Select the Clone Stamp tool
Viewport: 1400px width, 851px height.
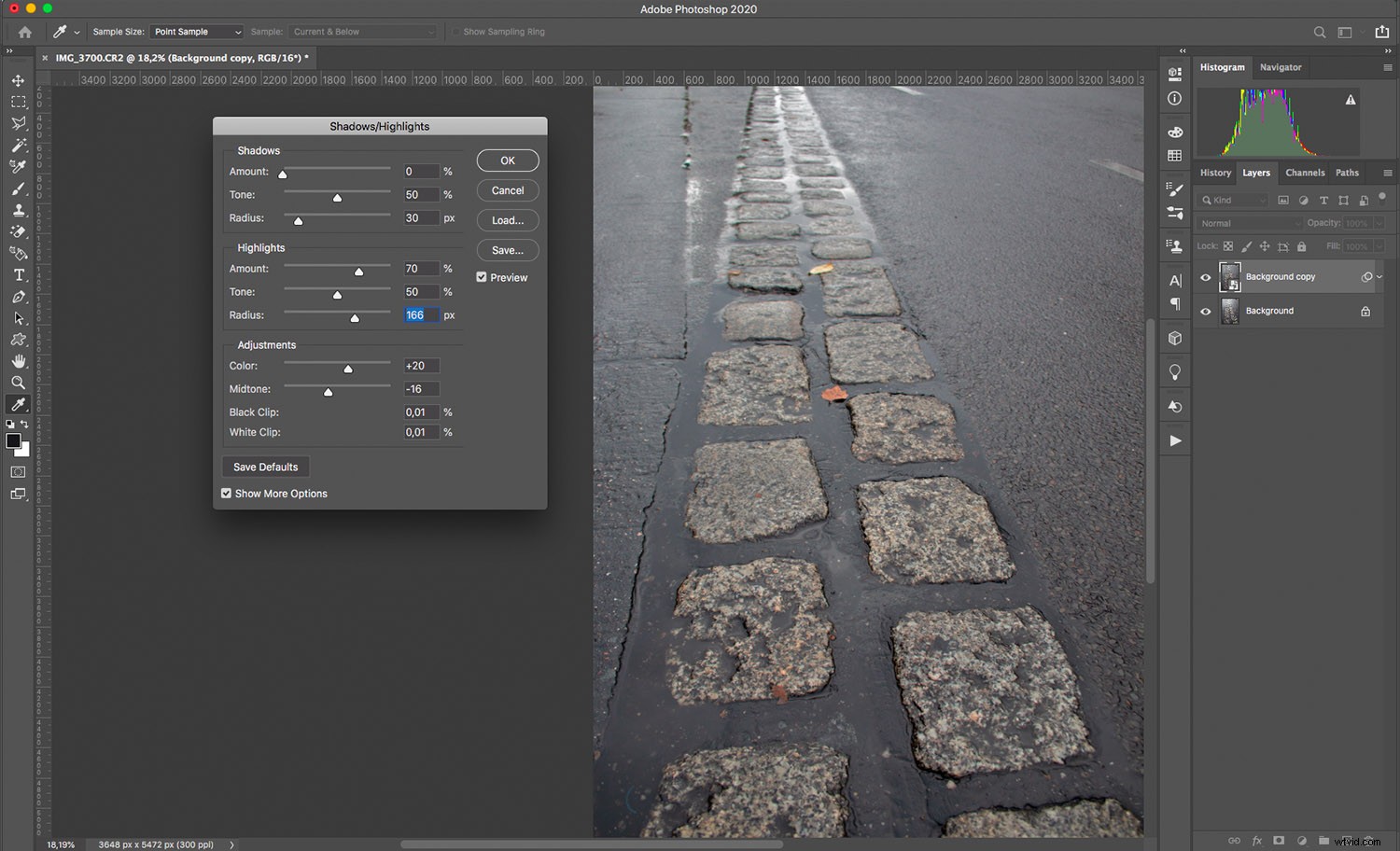17,210
